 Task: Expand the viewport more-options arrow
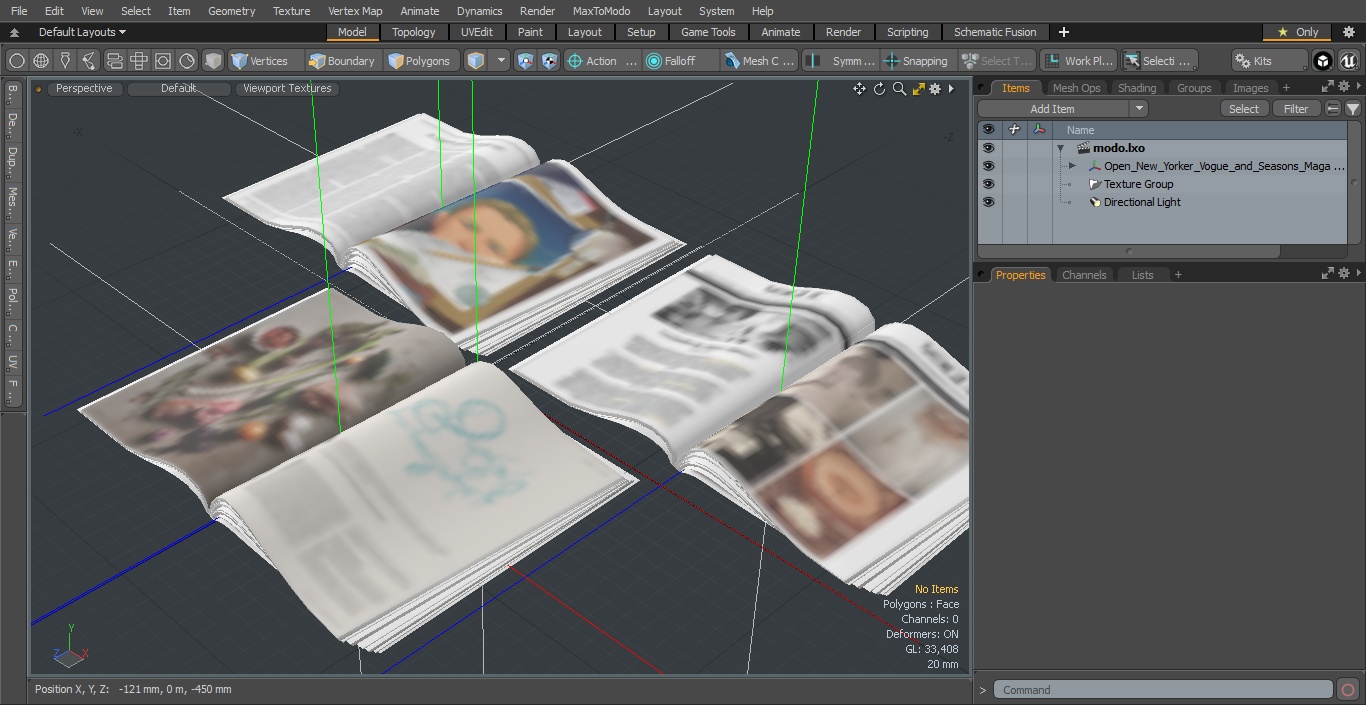[951, 89]
